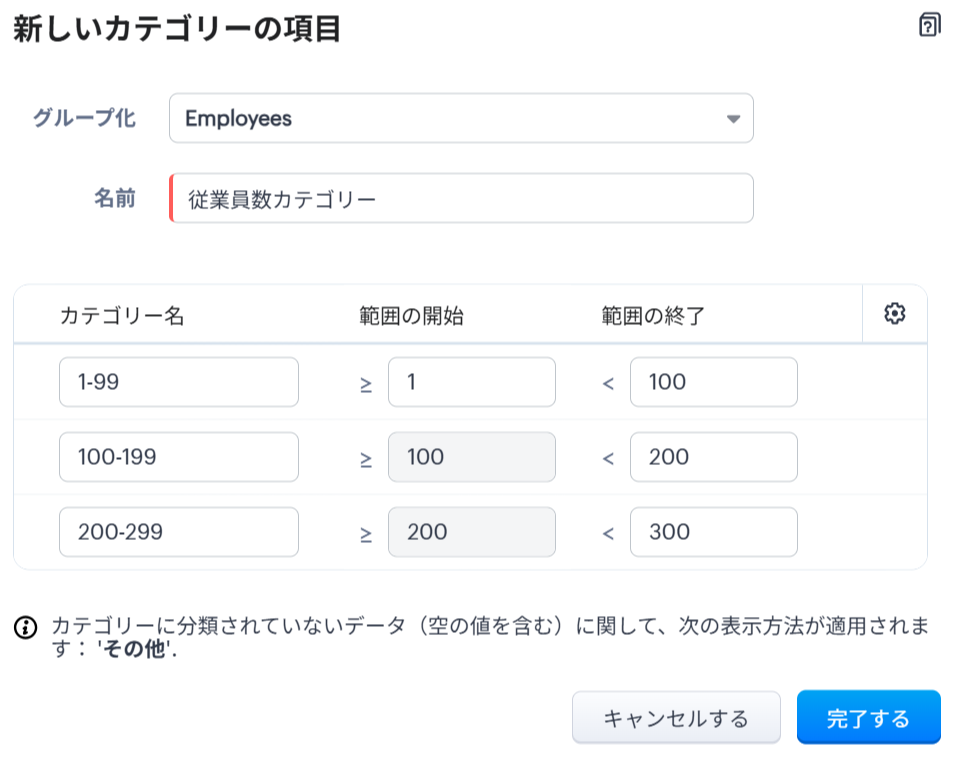Click the info icon beside uncategorized data note
Viewport: 966px width, 757px height.
coord(25,628)
